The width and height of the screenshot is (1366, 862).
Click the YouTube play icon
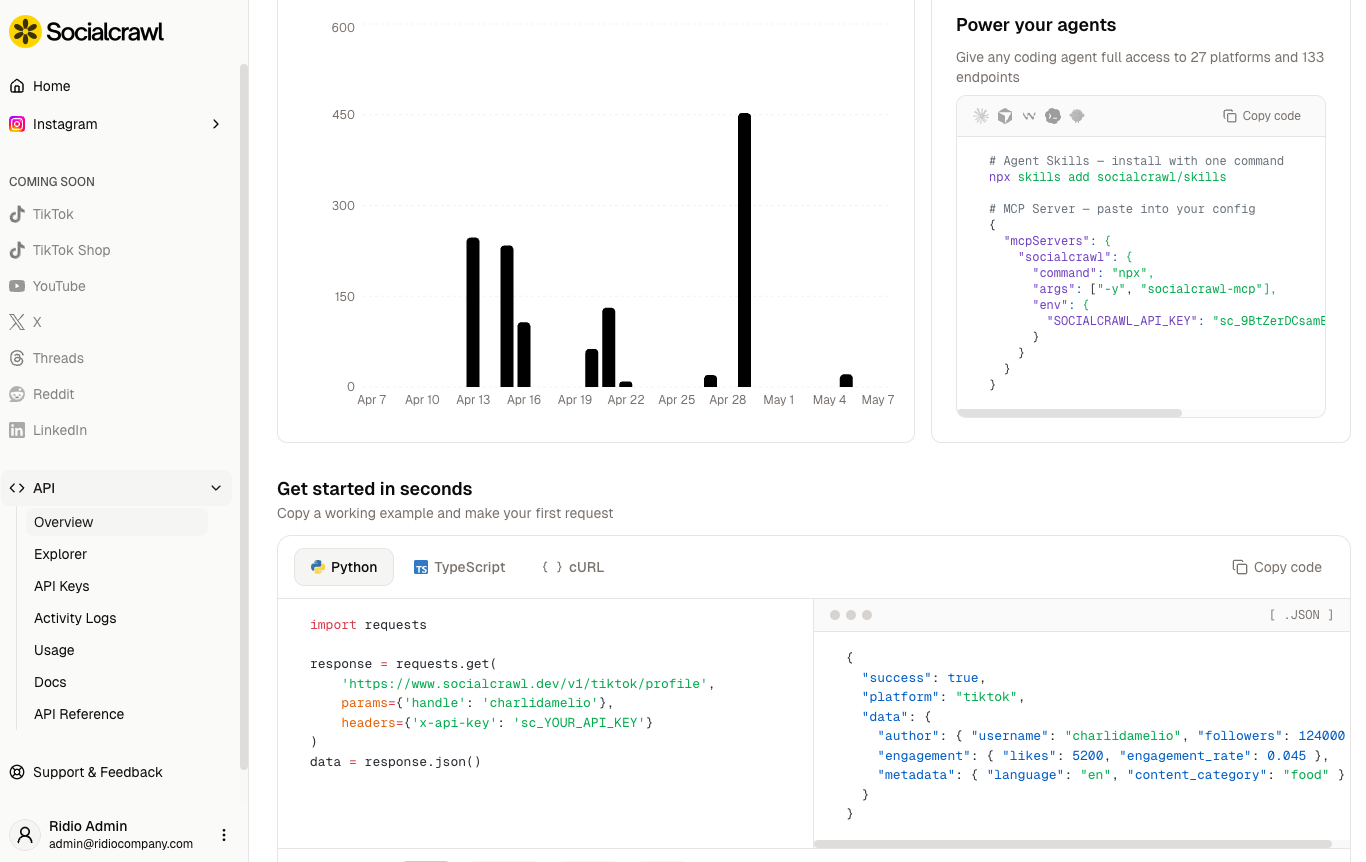pyautogui.click(x=17, y=286)
